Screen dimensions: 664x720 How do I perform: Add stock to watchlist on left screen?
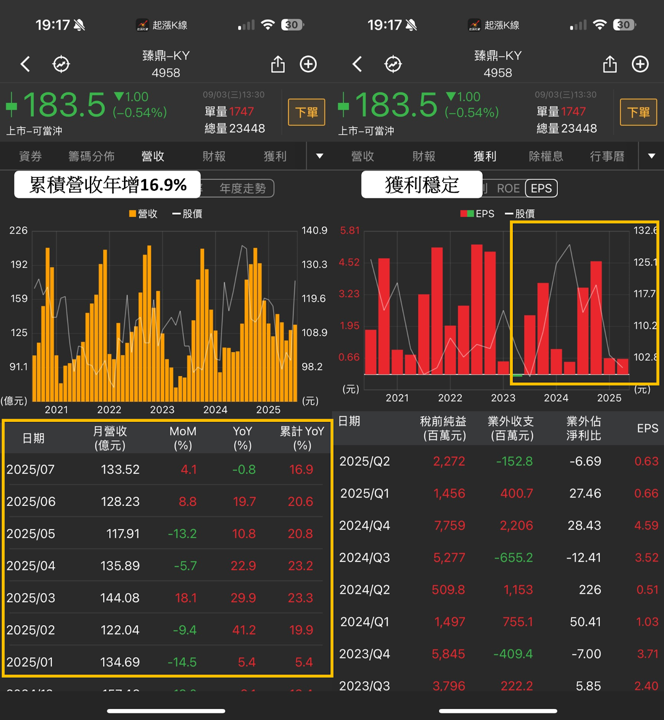(x=308, y=64)
